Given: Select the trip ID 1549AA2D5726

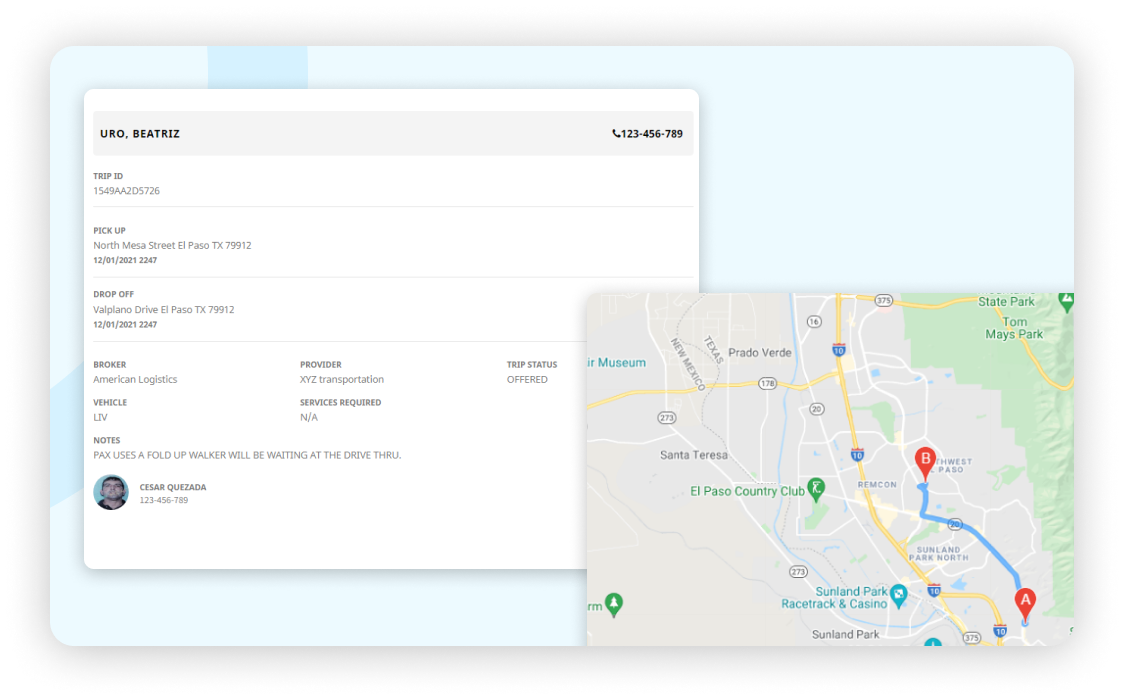Looking at the screenshot, I should tap(126, 190).
